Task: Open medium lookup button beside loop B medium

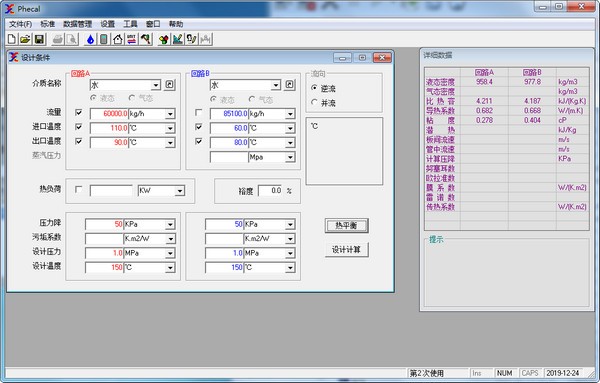Action: 290,85
